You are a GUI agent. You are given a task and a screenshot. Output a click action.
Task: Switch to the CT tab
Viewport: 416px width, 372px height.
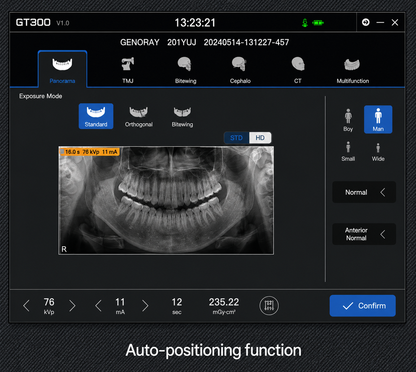(x=298, y=70)
